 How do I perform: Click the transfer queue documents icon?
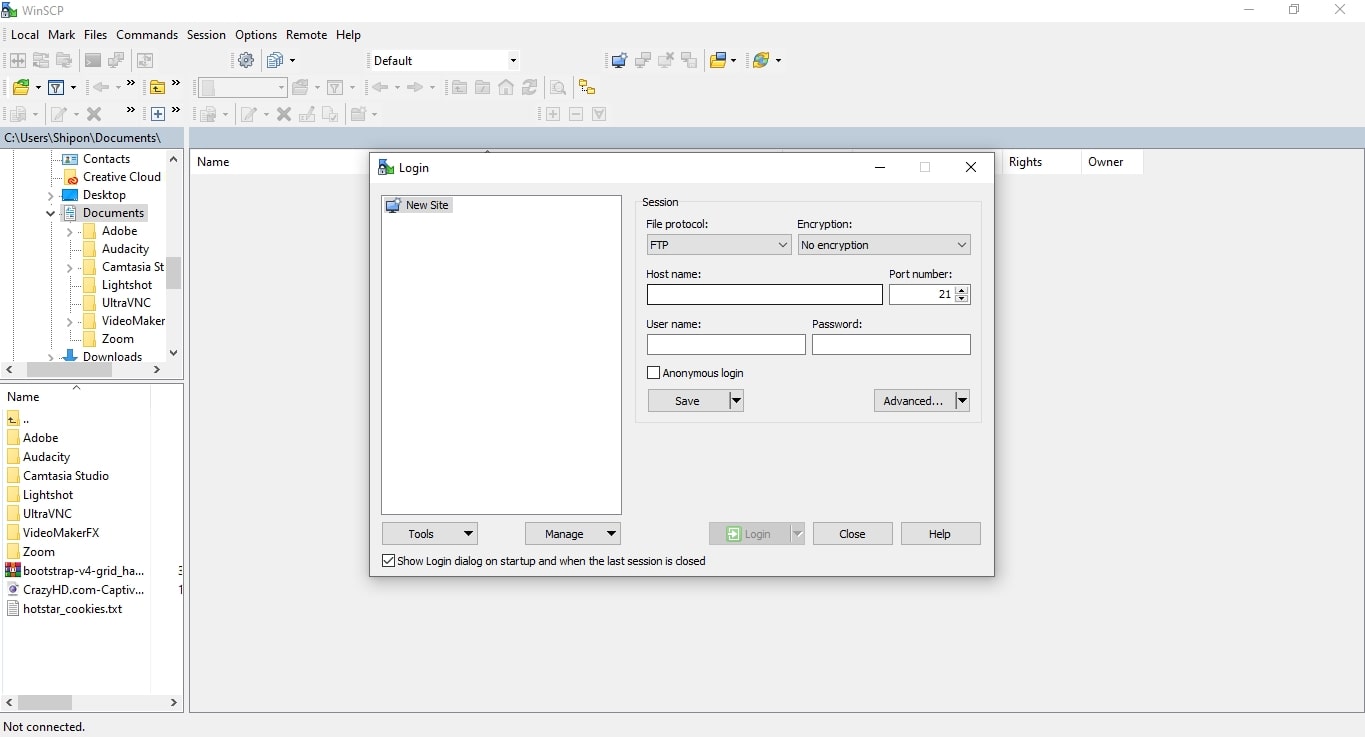pos(275,60)
